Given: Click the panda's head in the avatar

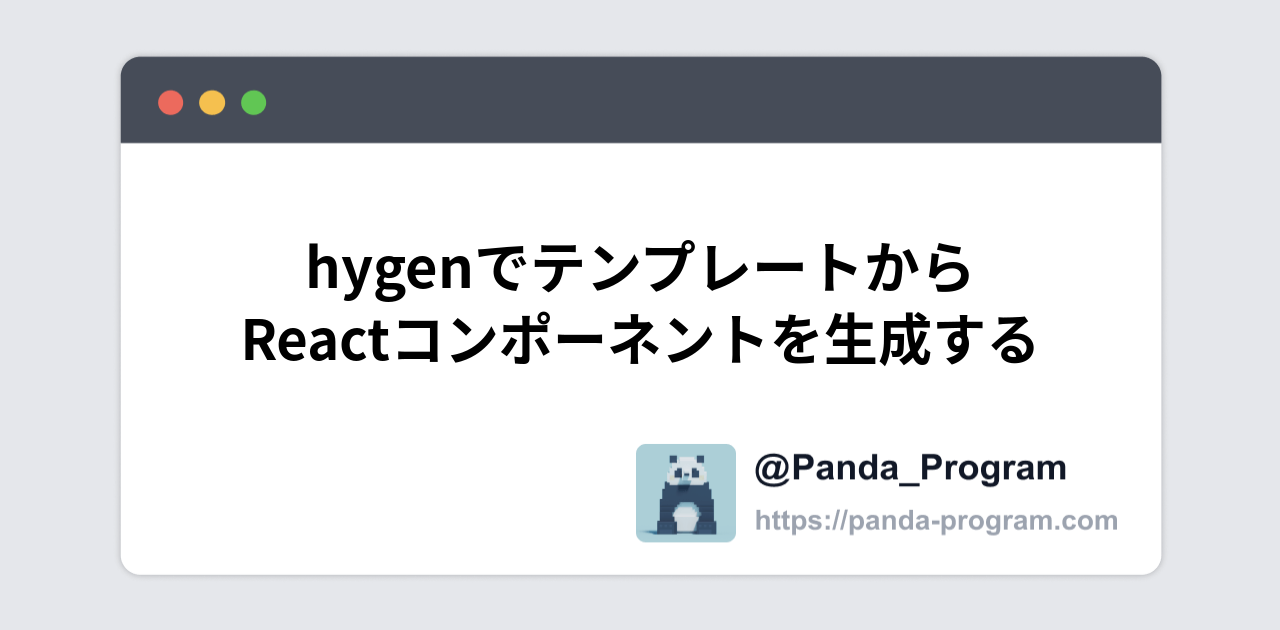Looking at the screenshot, I should pos(685,468).
